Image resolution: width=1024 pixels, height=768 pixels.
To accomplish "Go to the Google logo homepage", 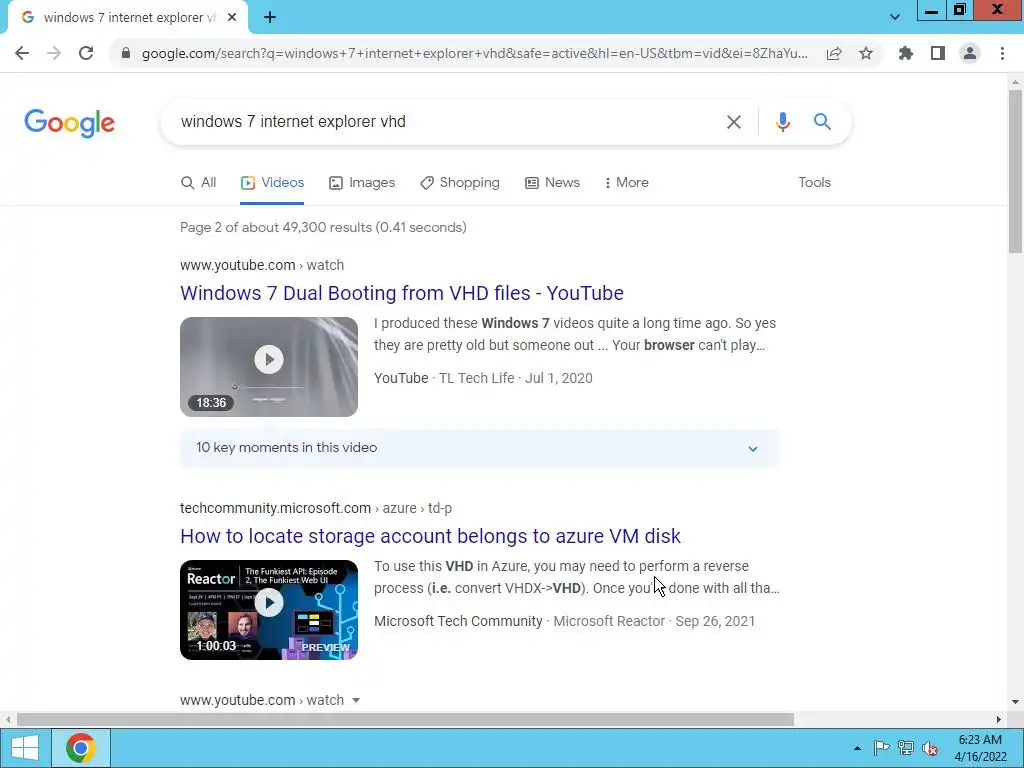I will point(69,123).
